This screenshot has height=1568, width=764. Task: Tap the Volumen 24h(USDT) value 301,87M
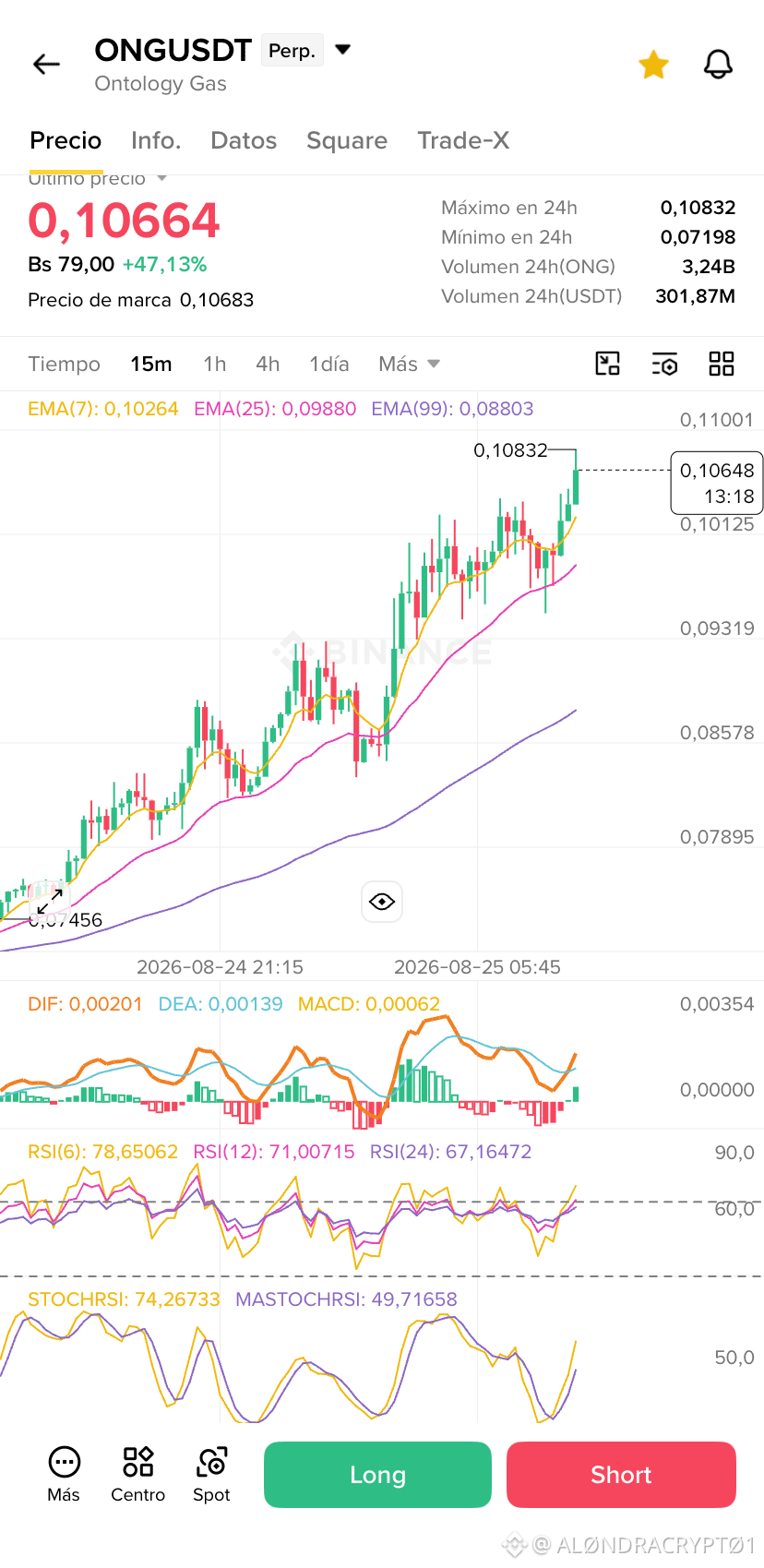pyautogui.click(x=696, y=296)
